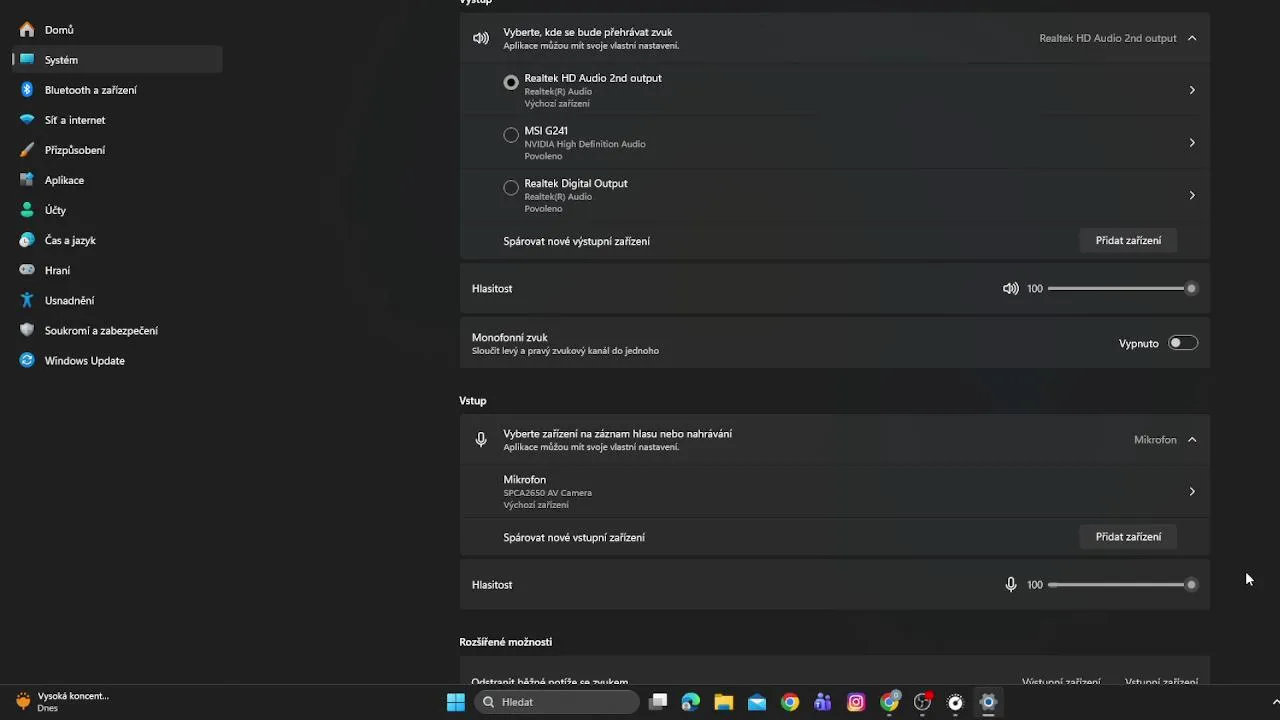Click the Účty person icon
The image size is (1280, 720).
(x=27, y=210)
